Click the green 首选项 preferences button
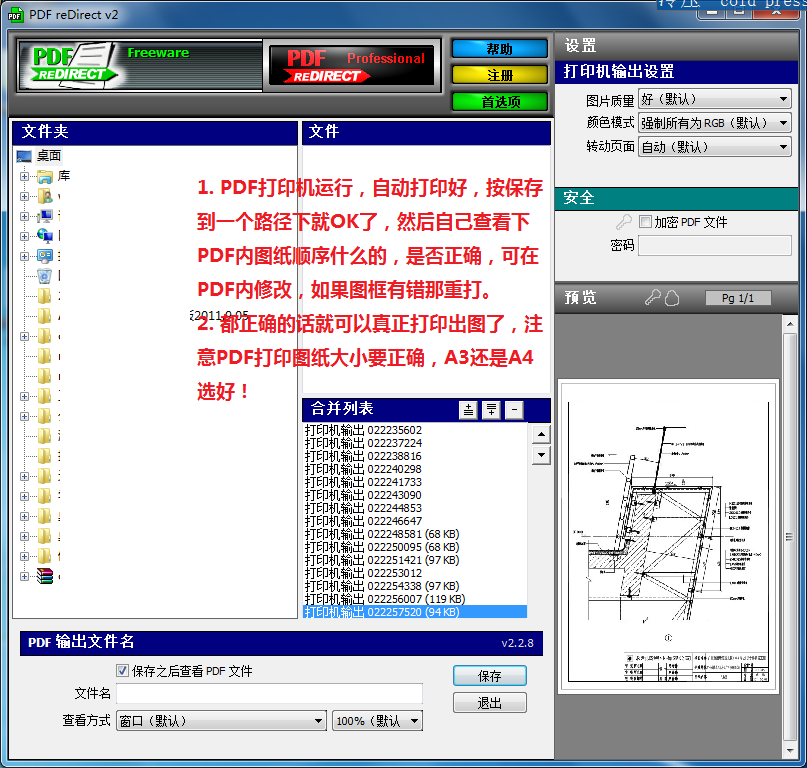The width and height of the screenshot is (807, 768). [499, 101]
